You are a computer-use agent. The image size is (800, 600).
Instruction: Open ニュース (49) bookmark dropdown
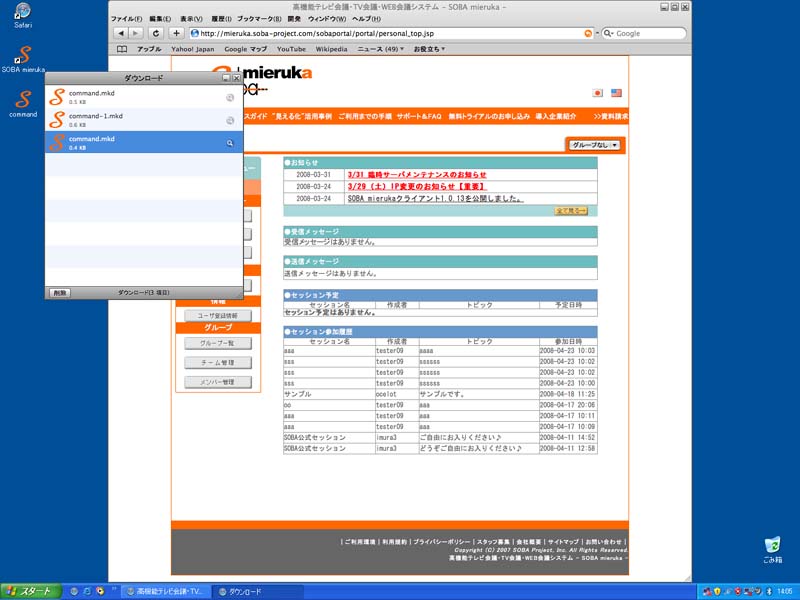(x=381, y=49)
